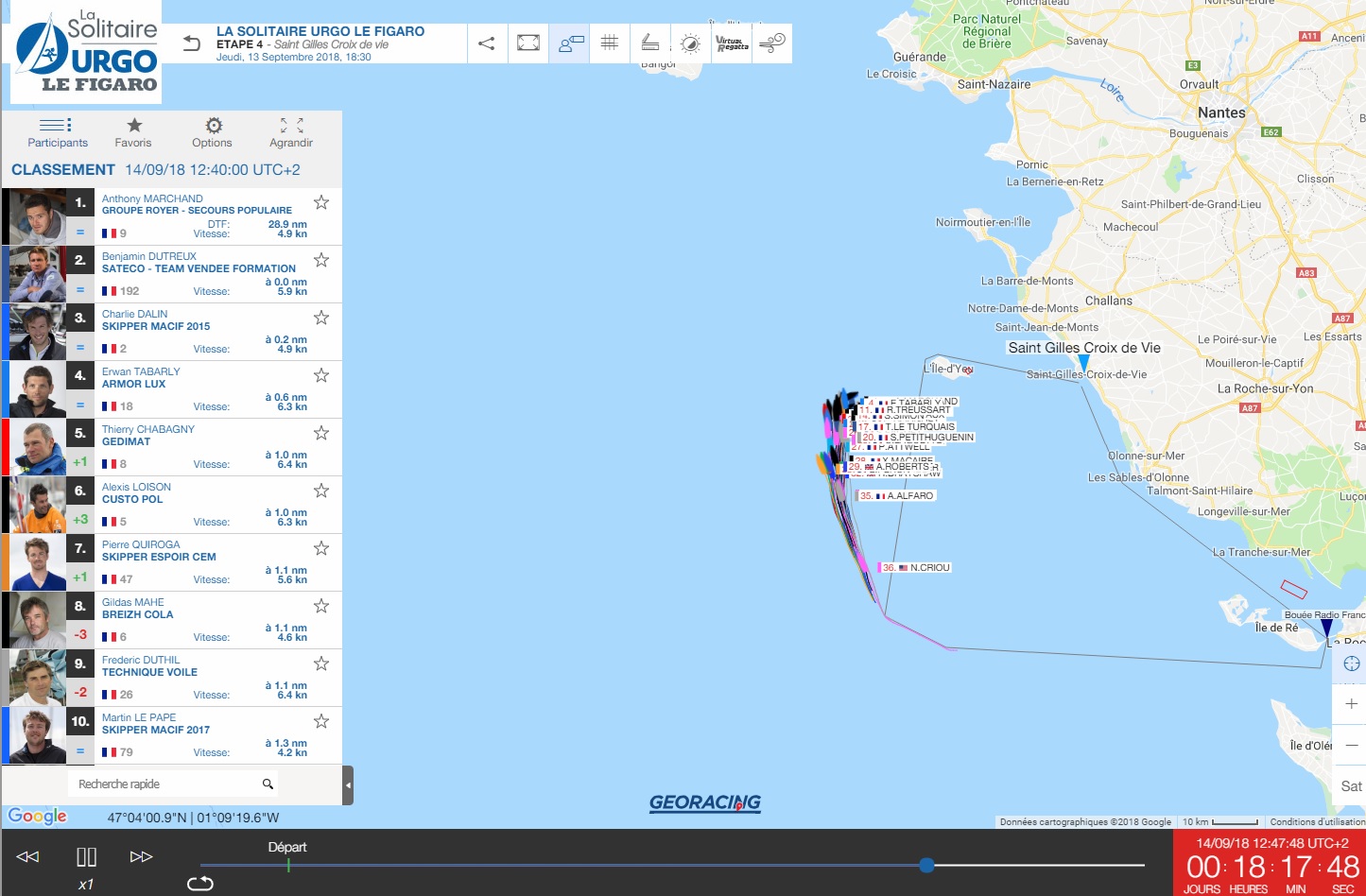Click the Google logo on the map

pos(38,816)
